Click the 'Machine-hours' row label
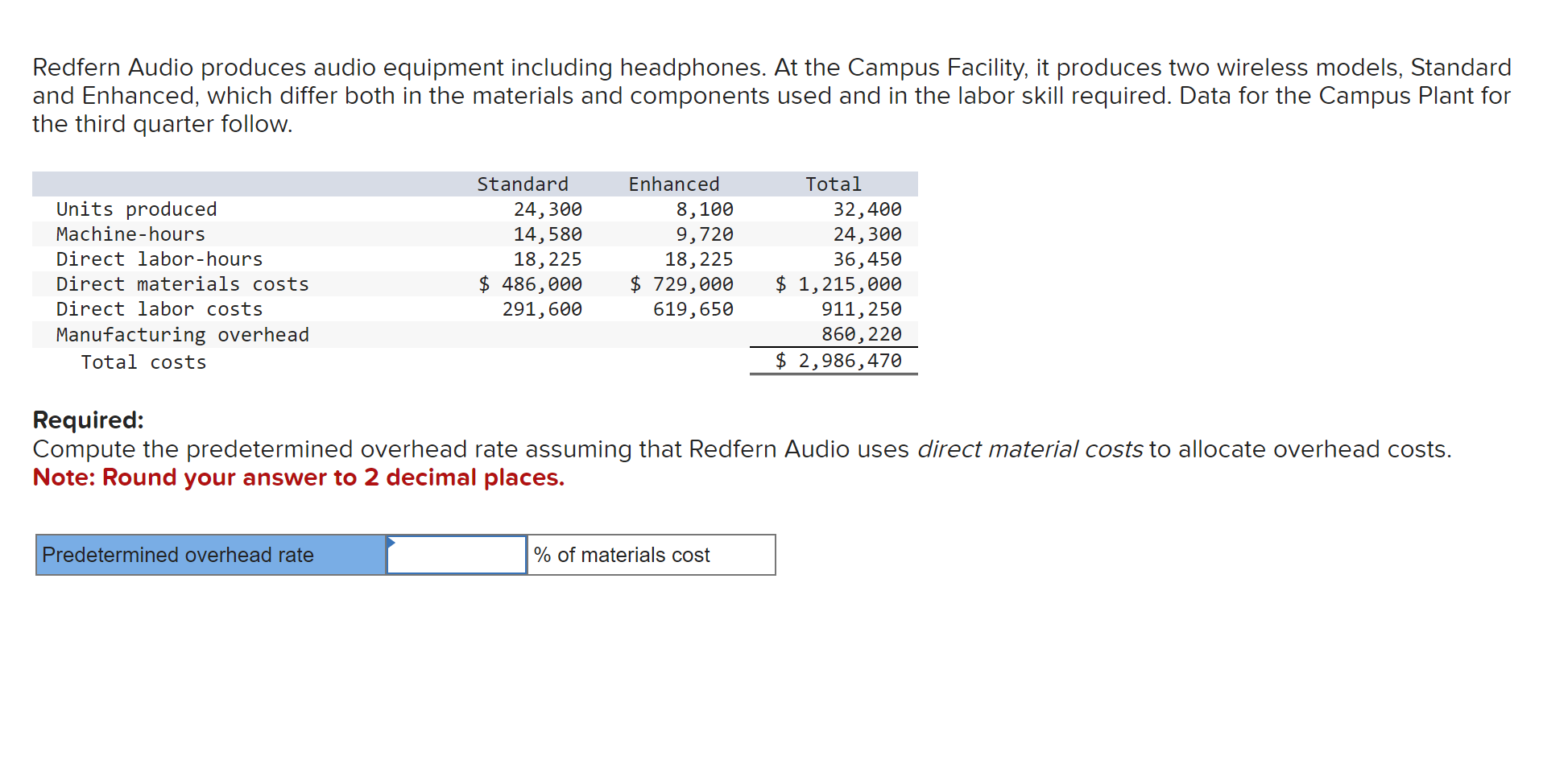This screenshot has height=773, width=1568. (x=130, y=234)
